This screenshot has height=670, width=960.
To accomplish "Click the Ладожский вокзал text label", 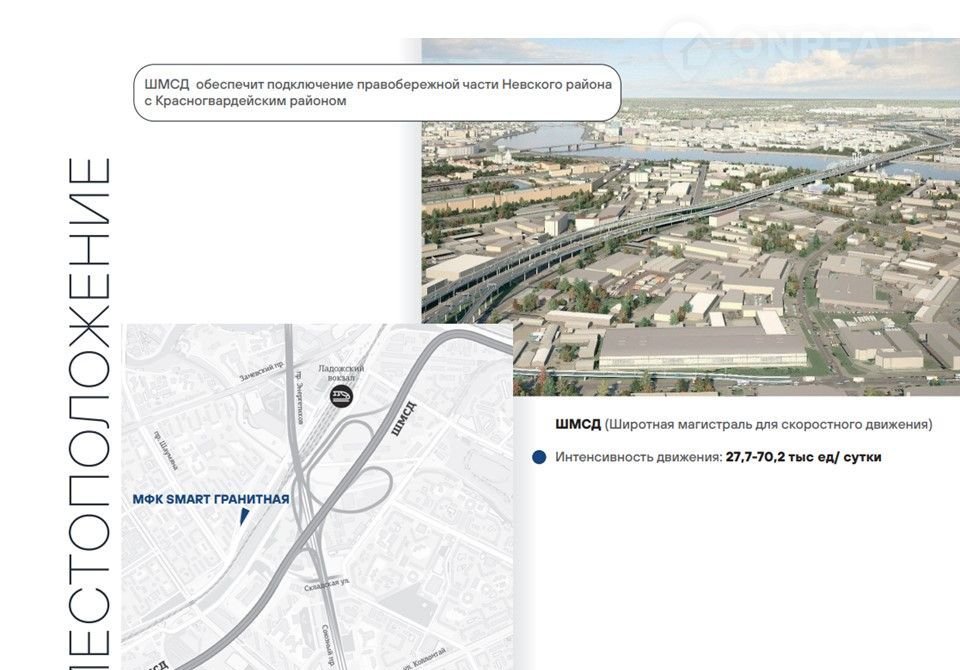I will [342, 373].
